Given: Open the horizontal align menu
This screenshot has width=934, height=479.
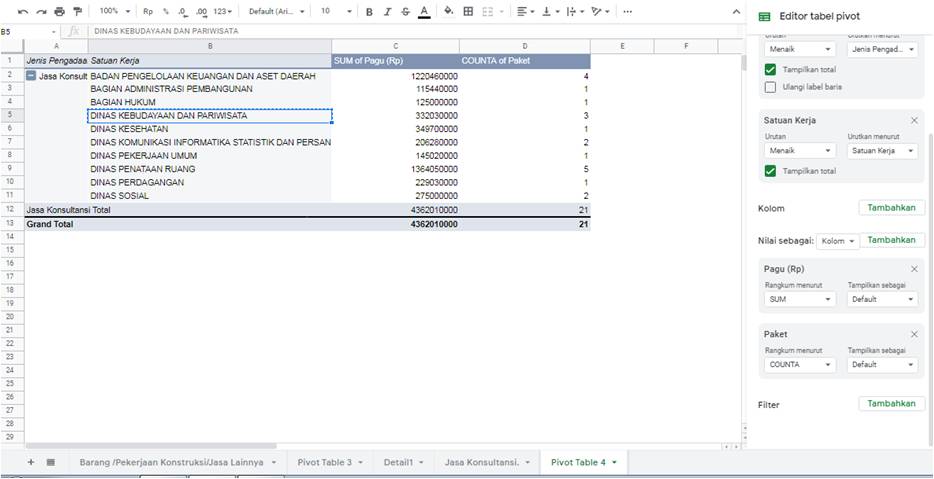Looking at the screenshot, I should (525, 11).
